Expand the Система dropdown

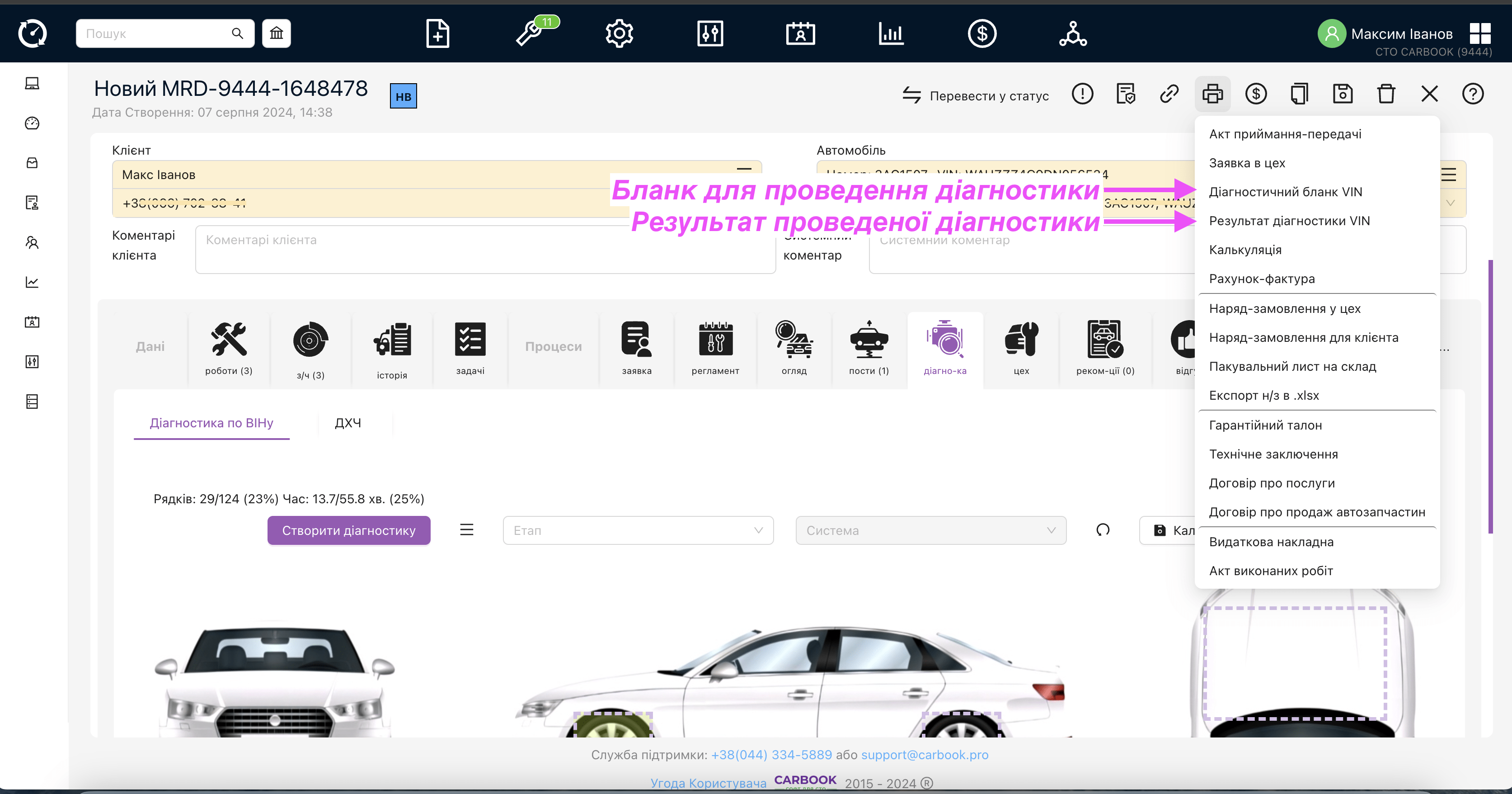[x=930, y=530]
